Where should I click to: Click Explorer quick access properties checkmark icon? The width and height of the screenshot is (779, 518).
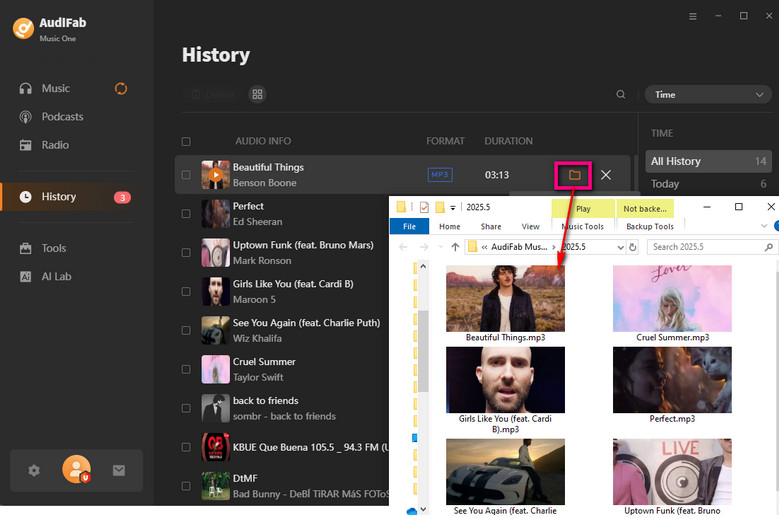424,207
